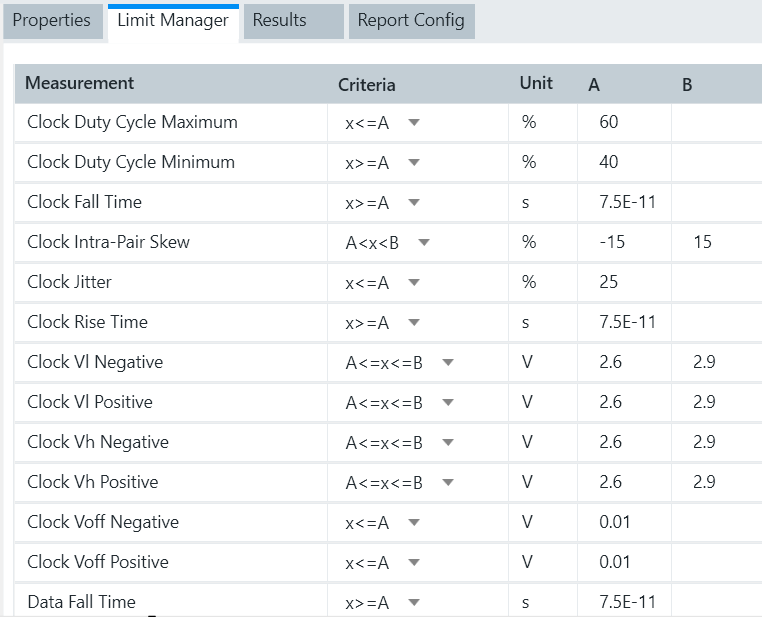Select the Clock Rise Time row label
Image resolution: width=762 pixels, height=617 pixels.
pyautogui.click(x=87, y=322)
